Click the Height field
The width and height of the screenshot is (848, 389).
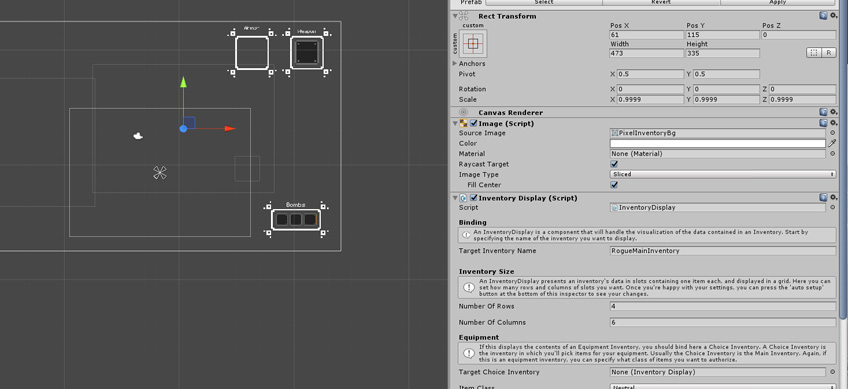tap(723, 53)
